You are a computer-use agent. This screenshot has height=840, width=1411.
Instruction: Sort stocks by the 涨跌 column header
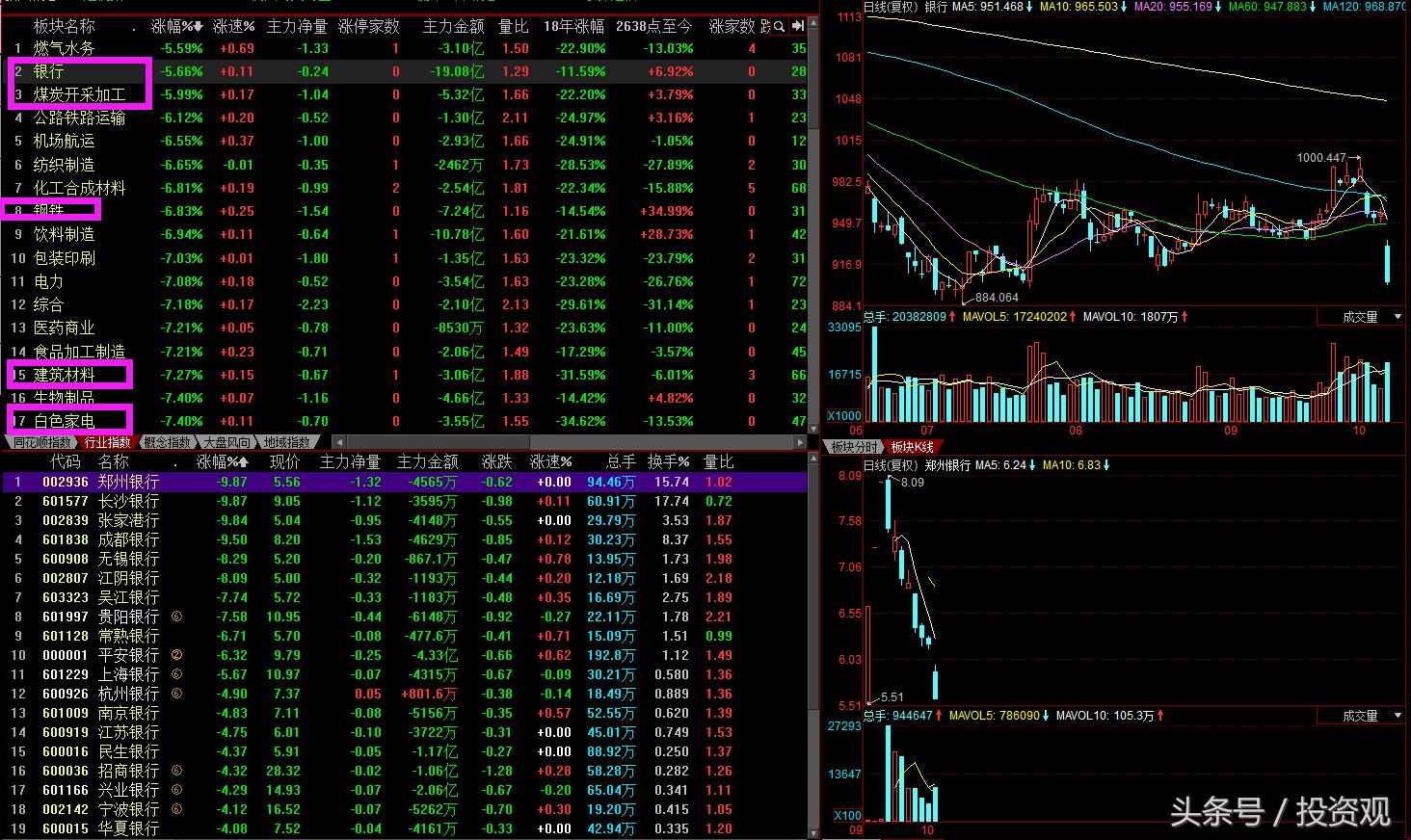[x=497, y=462]
